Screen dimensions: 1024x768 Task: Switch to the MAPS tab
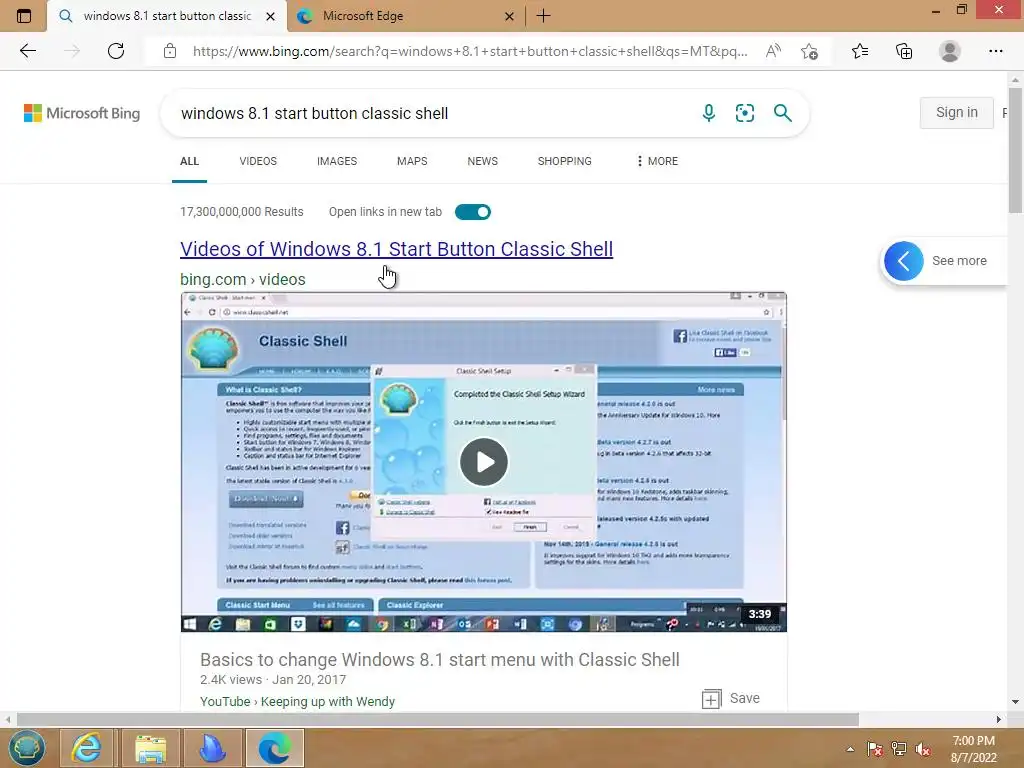click(412, 161)
